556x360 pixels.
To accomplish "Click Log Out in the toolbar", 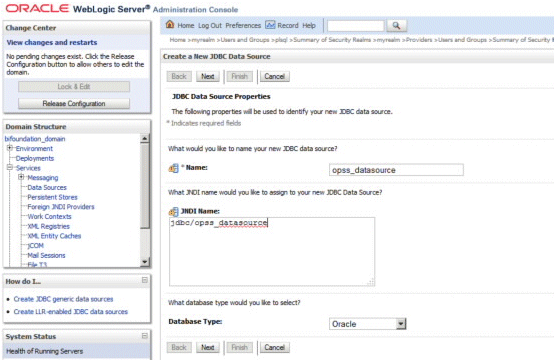I will 210,26.
